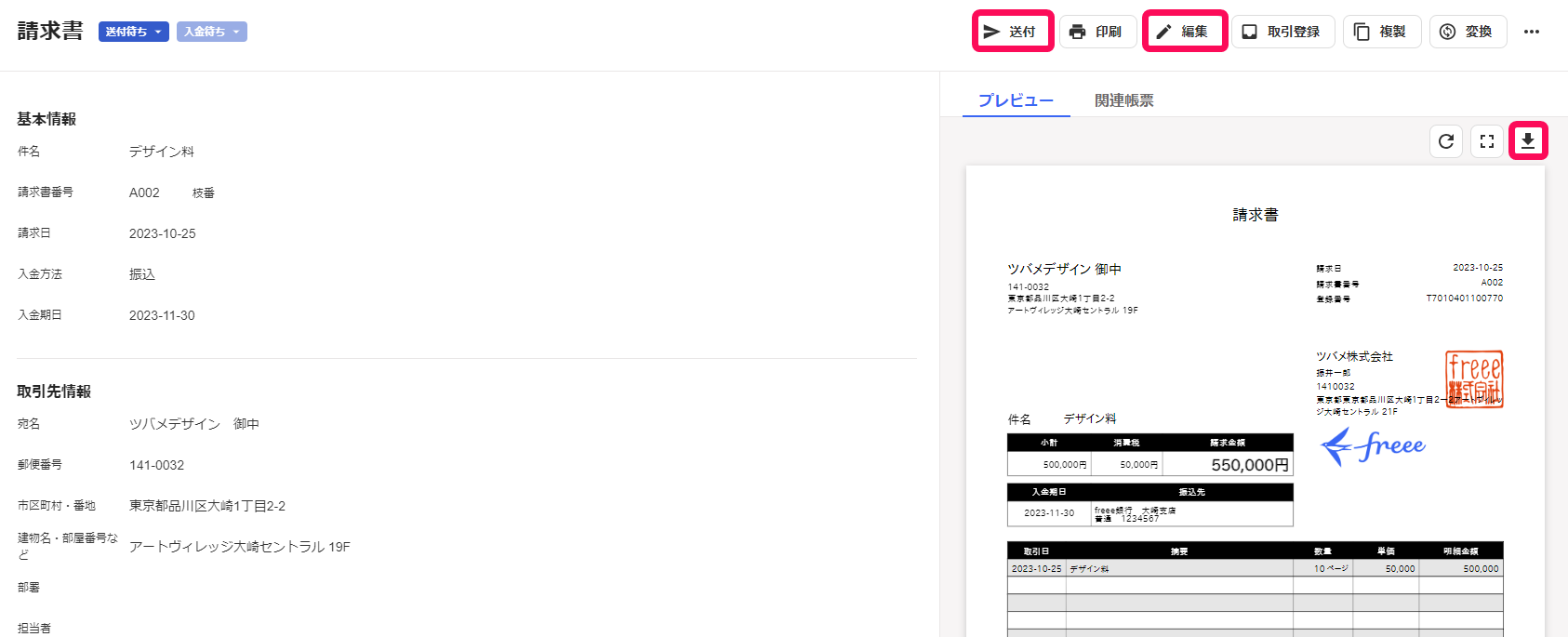Click the 宛名 value ツバメデザイン 御中
This screenshot has height=637, width=1568.
click(194, 424)
